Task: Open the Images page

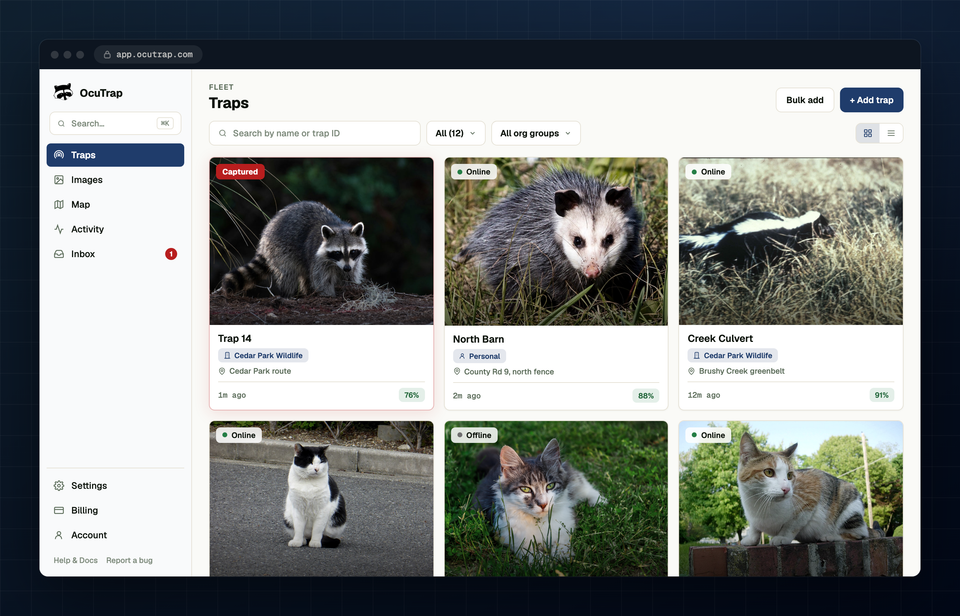Action: [115, 179]
